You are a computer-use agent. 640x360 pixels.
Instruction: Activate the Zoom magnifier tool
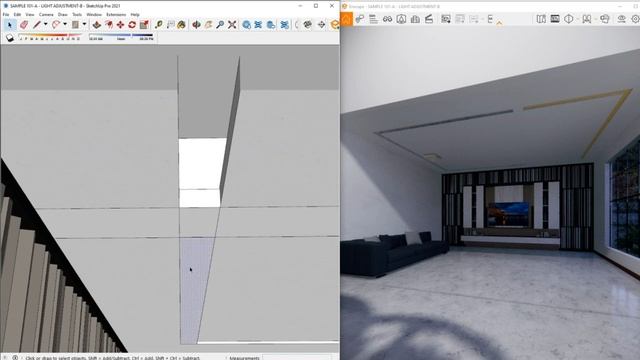(220, 25)
